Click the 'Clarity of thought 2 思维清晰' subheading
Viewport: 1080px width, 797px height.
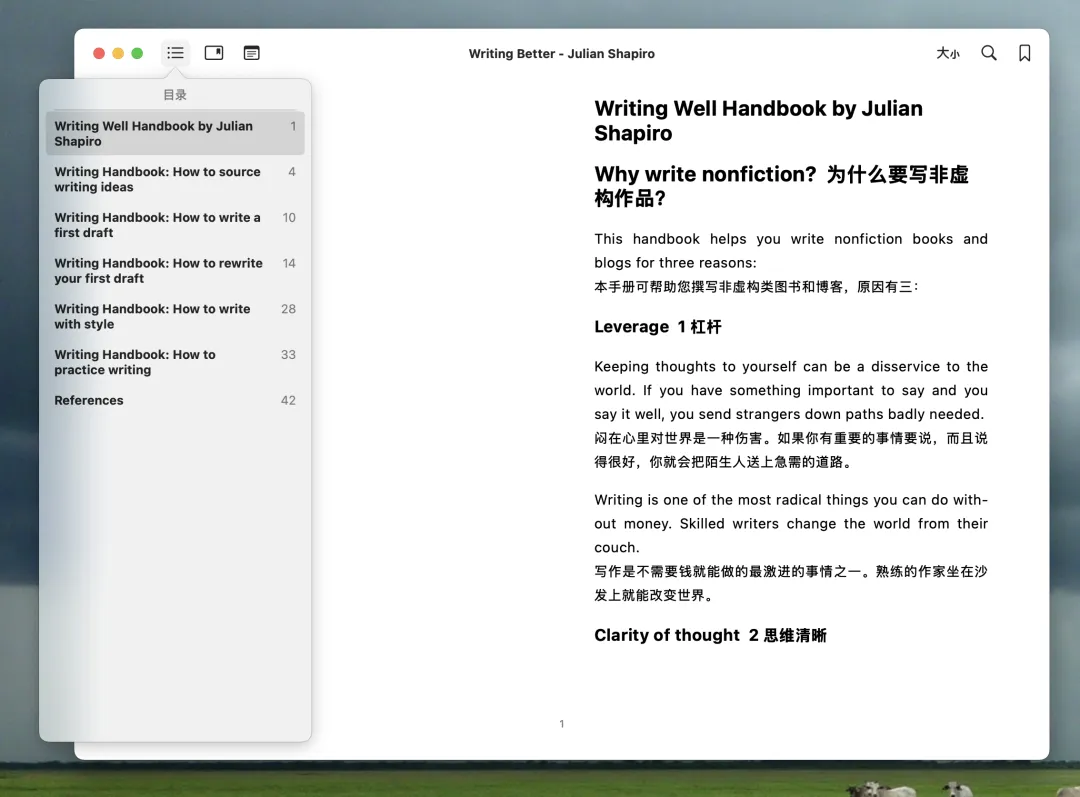(710, 635)
